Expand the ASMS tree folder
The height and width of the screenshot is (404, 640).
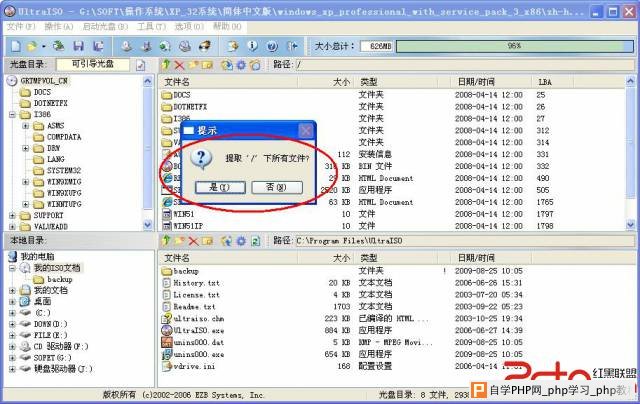coord(25,126)
